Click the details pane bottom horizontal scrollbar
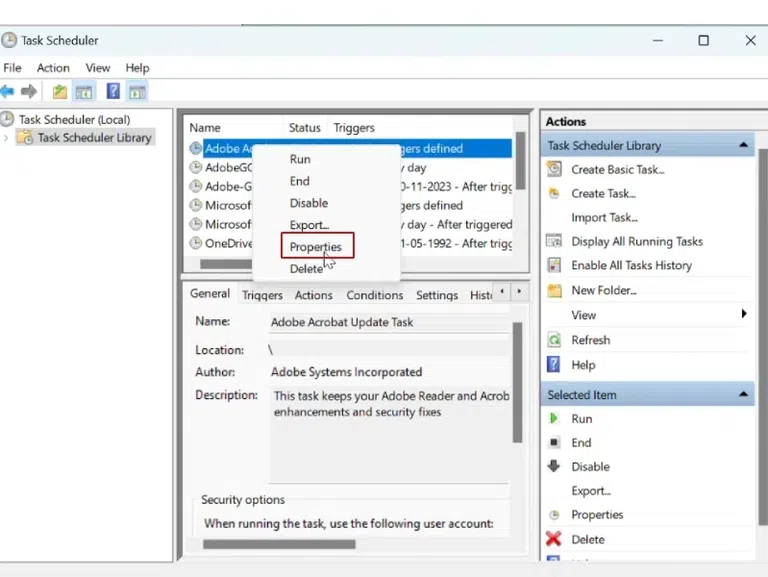 279,544
